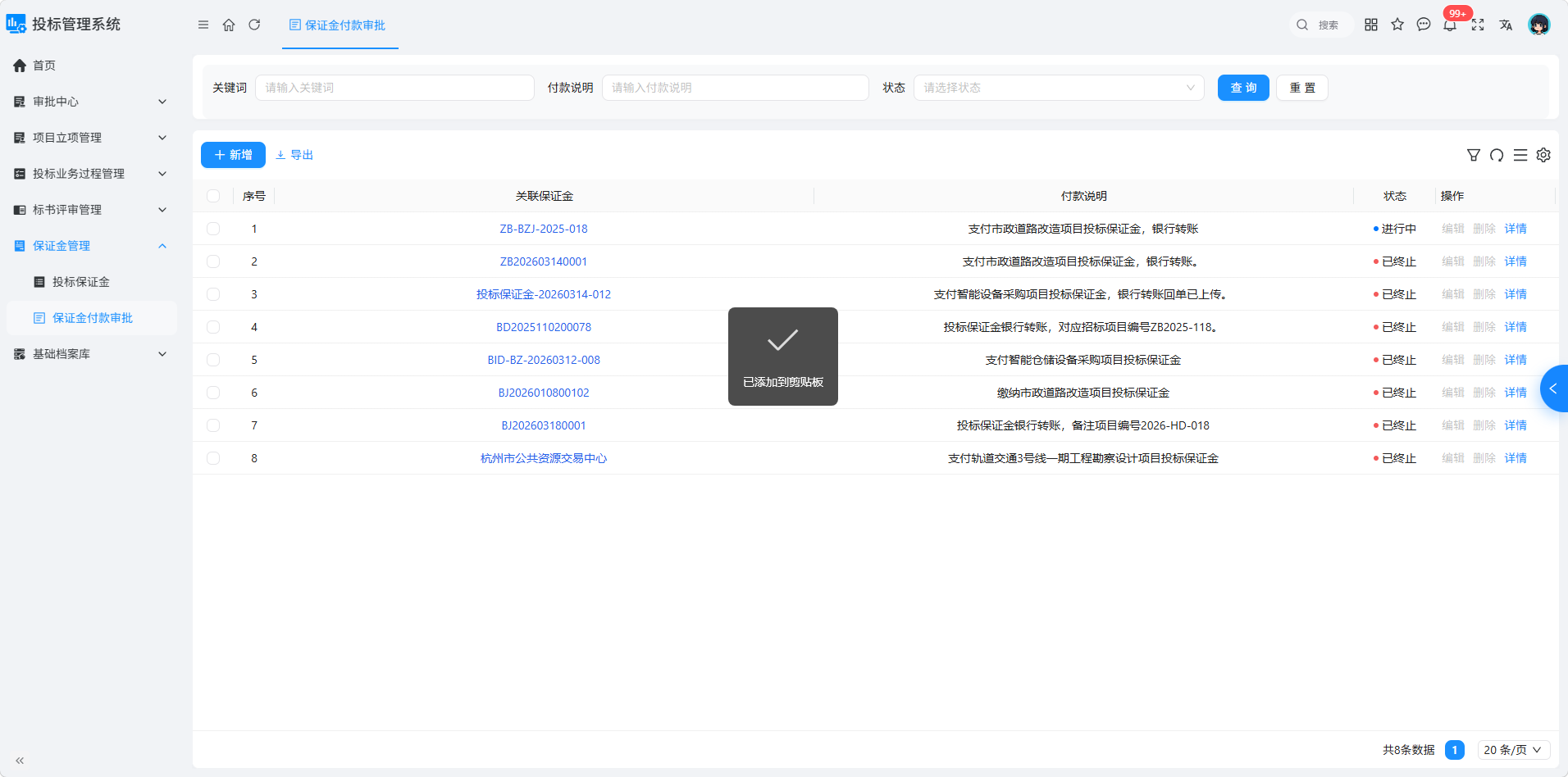Open the apps grid icon in the header
The height and width of the screenshot is (777, 1568).
click(1371, 25)
